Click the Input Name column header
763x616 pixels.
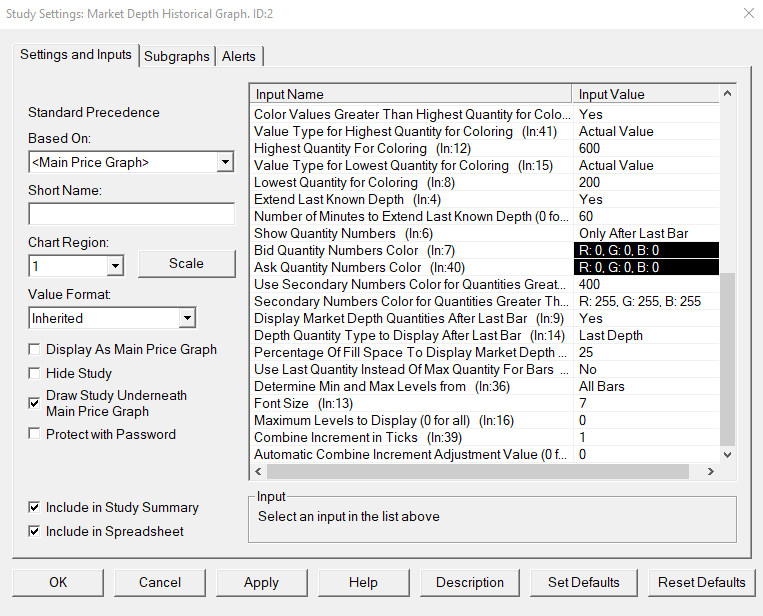[411, 94]
